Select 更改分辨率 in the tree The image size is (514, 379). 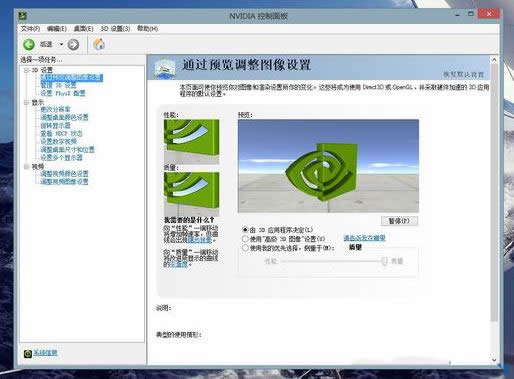point(55,109)
